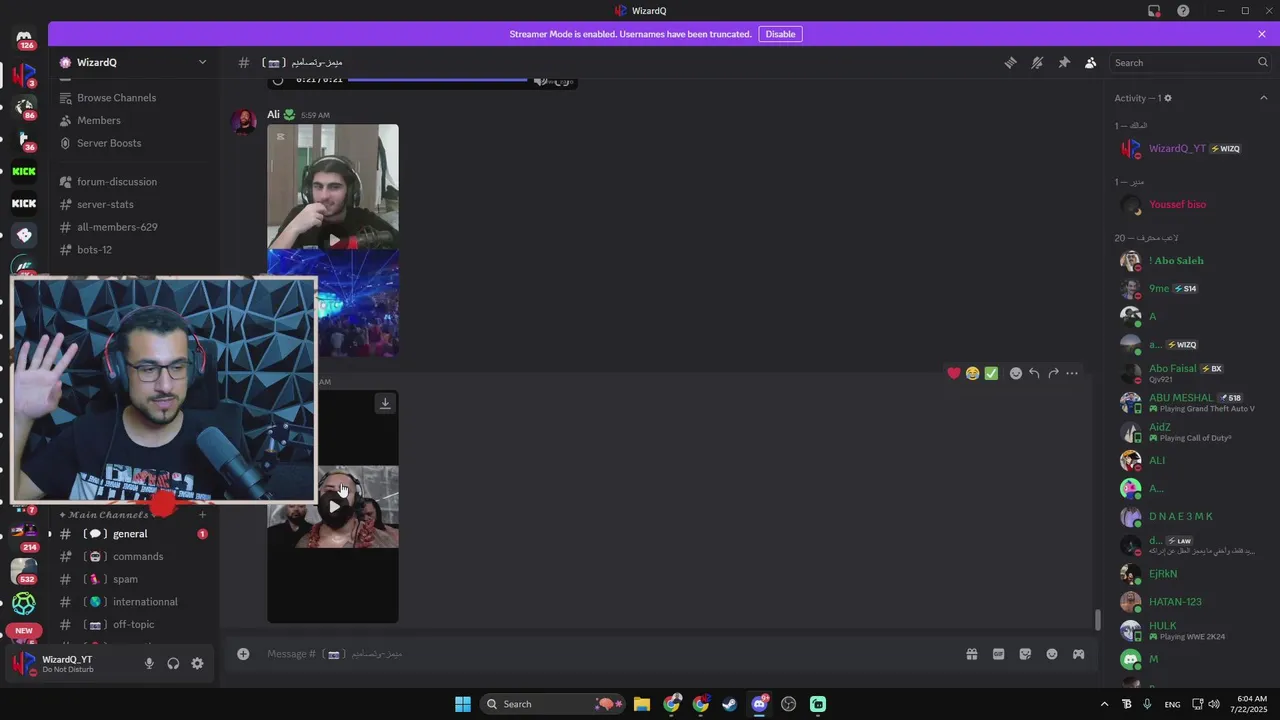Open Add Reaction smiley on message

pyautogui.click(x=1016, y=373)
